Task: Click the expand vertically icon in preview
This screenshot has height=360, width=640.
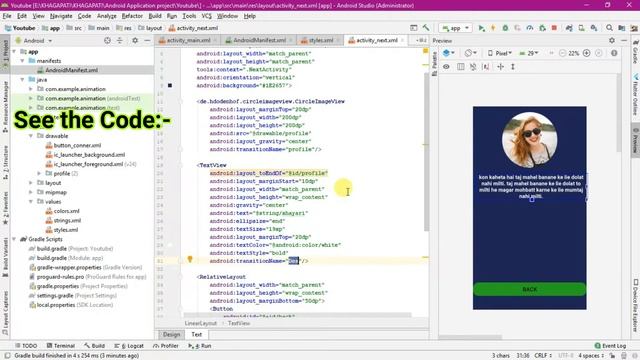Action: 513,67
